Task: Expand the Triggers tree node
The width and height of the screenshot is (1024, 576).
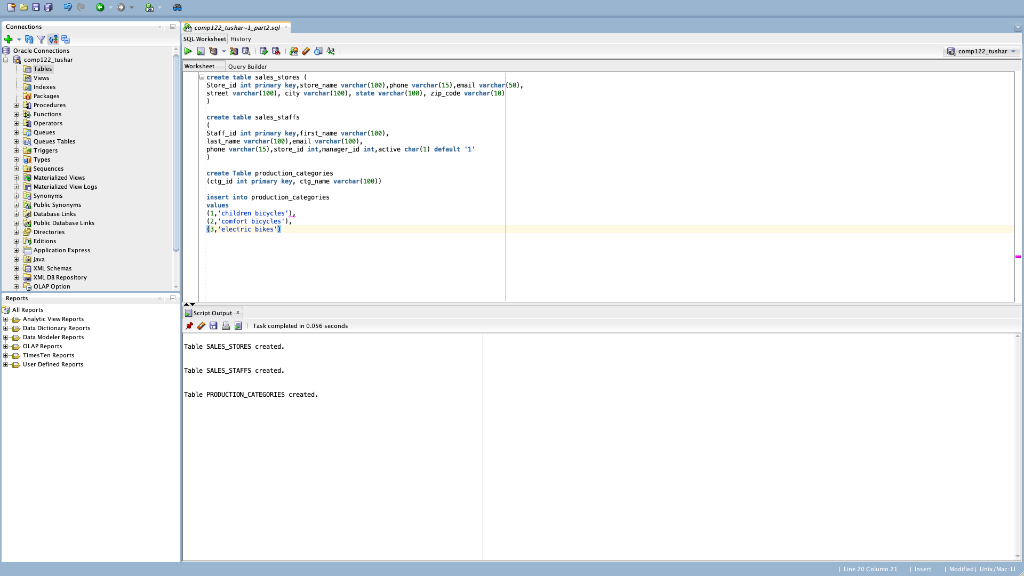Action: (17, 150)
